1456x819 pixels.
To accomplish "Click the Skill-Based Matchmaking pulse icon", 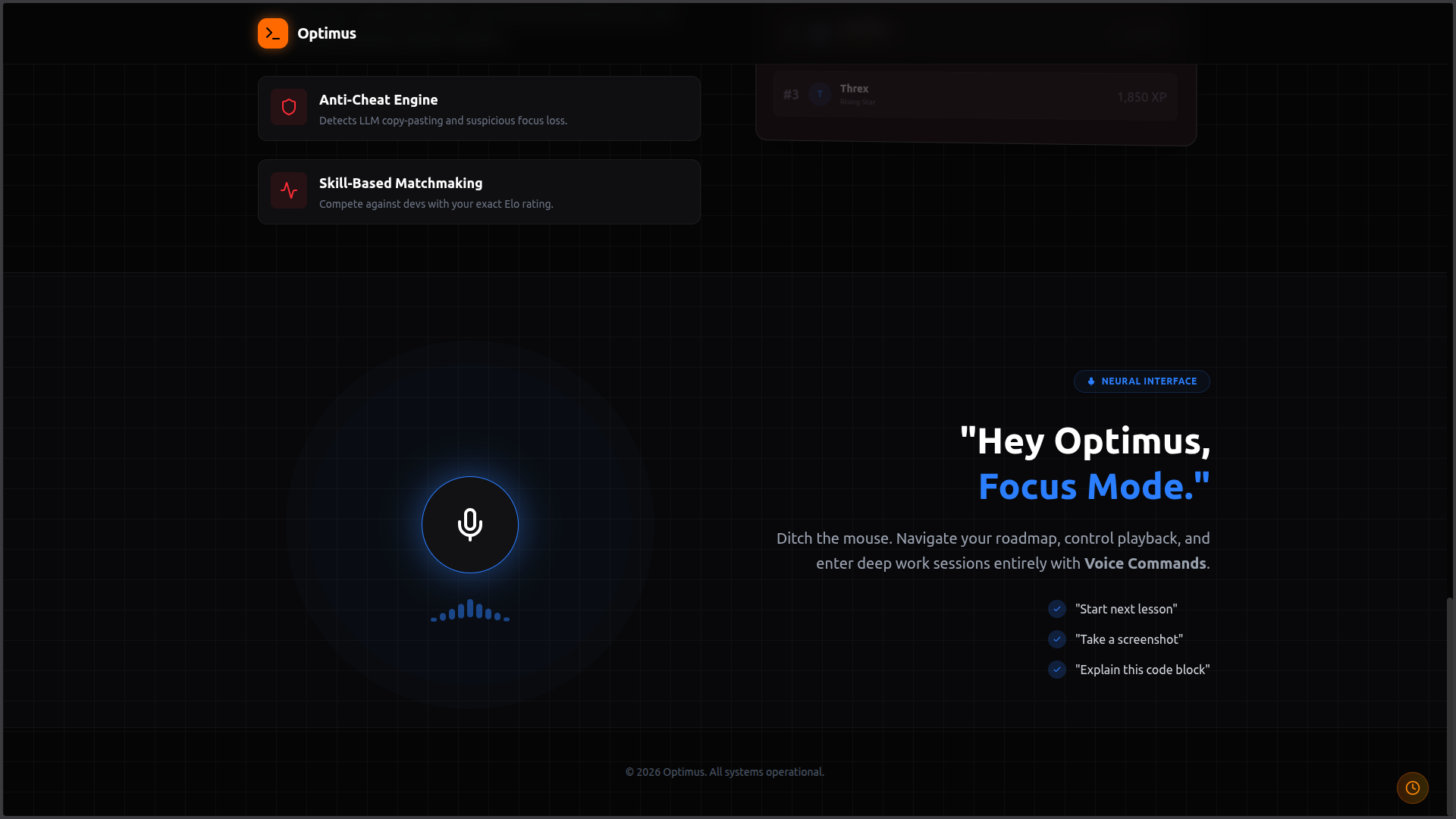I will point(289,190).
